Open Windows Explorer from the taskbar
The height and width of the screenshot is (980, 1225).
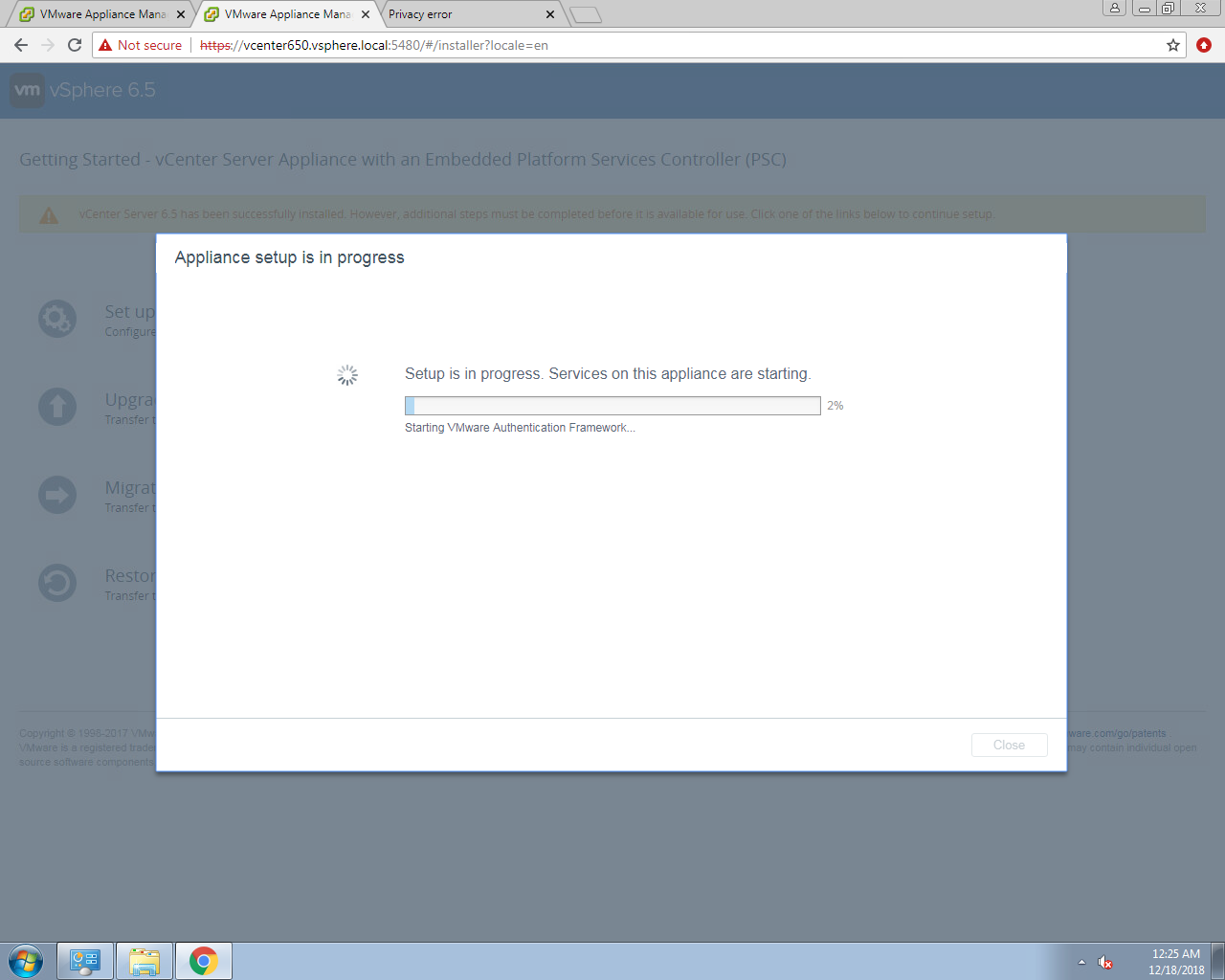point(145,961)
